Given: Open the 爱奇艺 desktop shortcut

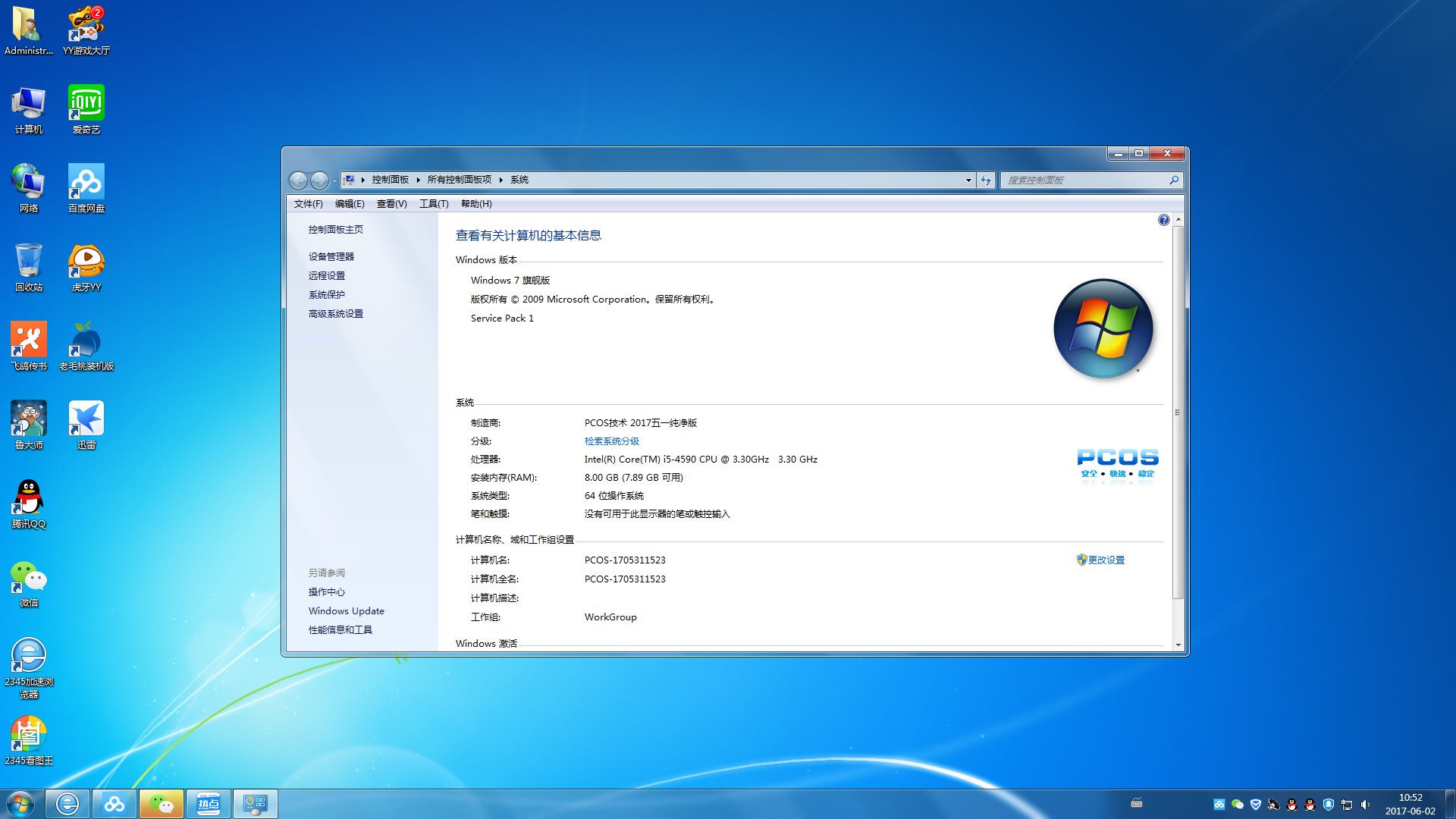Looking at the screenshot, I should [86, 109].
